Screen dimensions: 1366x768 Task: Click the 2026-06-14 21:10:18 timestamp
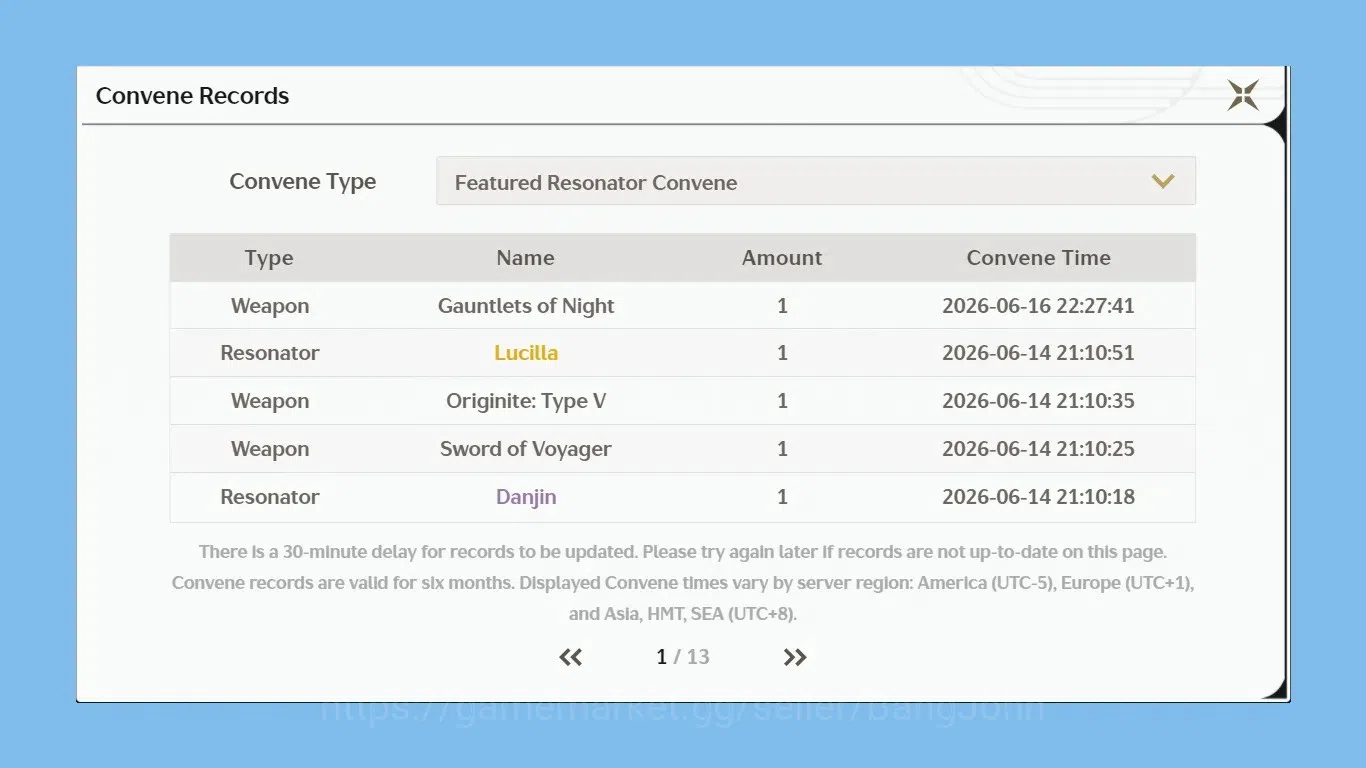1038,497
